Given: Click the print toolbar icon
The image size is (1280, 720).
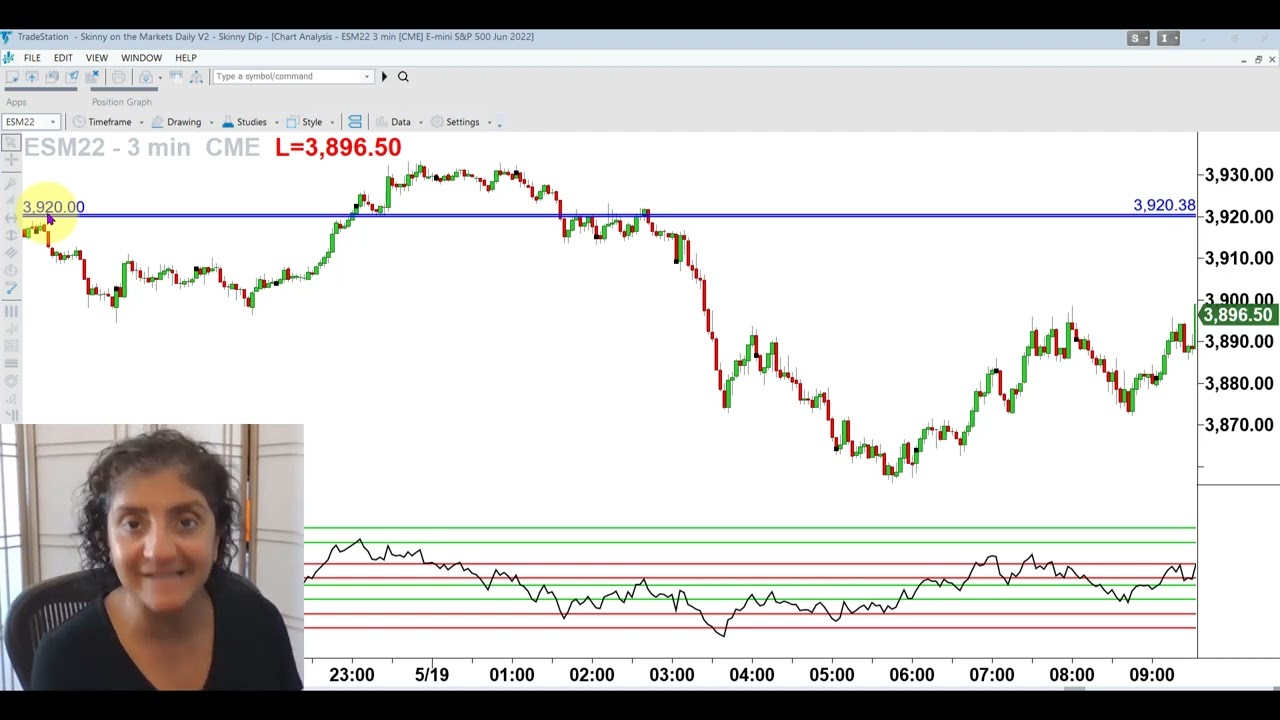Looking at the screenshot, I should click(x=118, y=77).
